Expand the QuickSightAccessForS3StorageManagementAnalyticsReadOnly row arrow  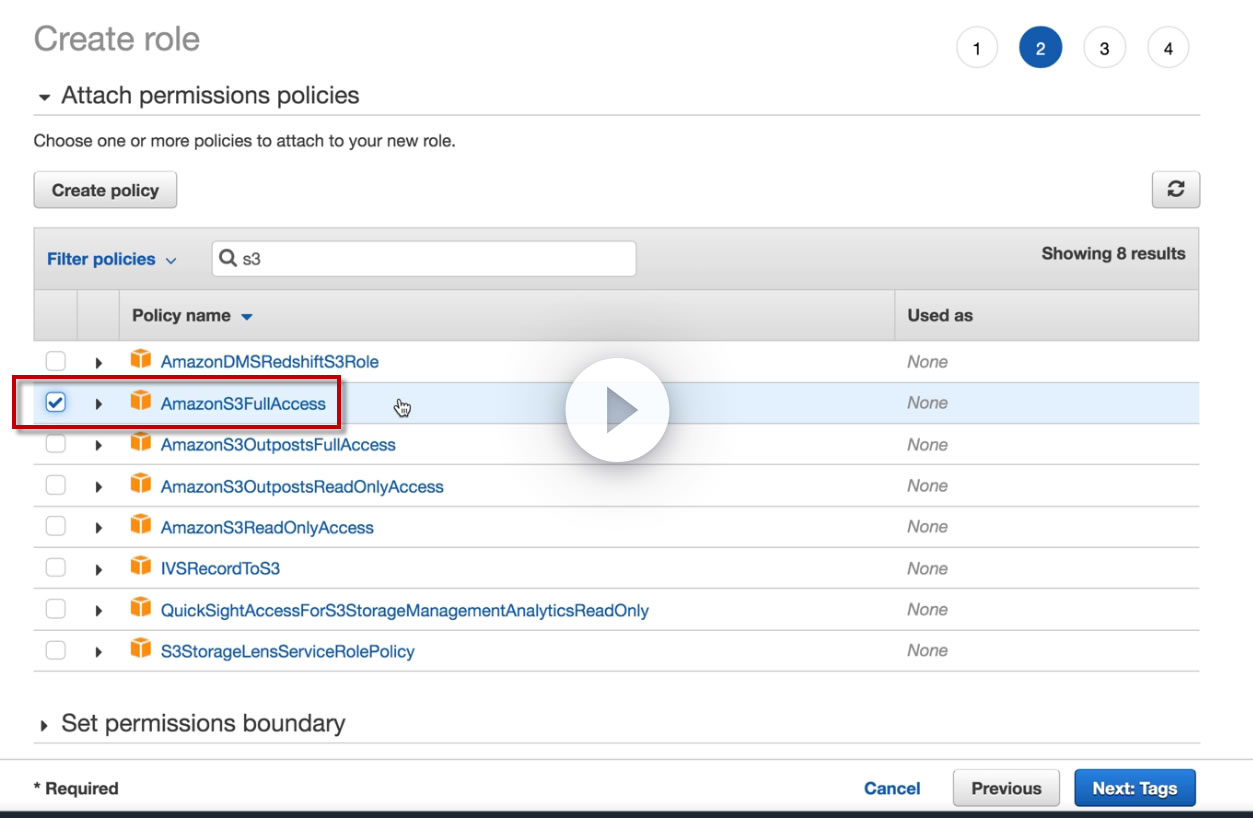pyautogui.click(x=98, y=611)
